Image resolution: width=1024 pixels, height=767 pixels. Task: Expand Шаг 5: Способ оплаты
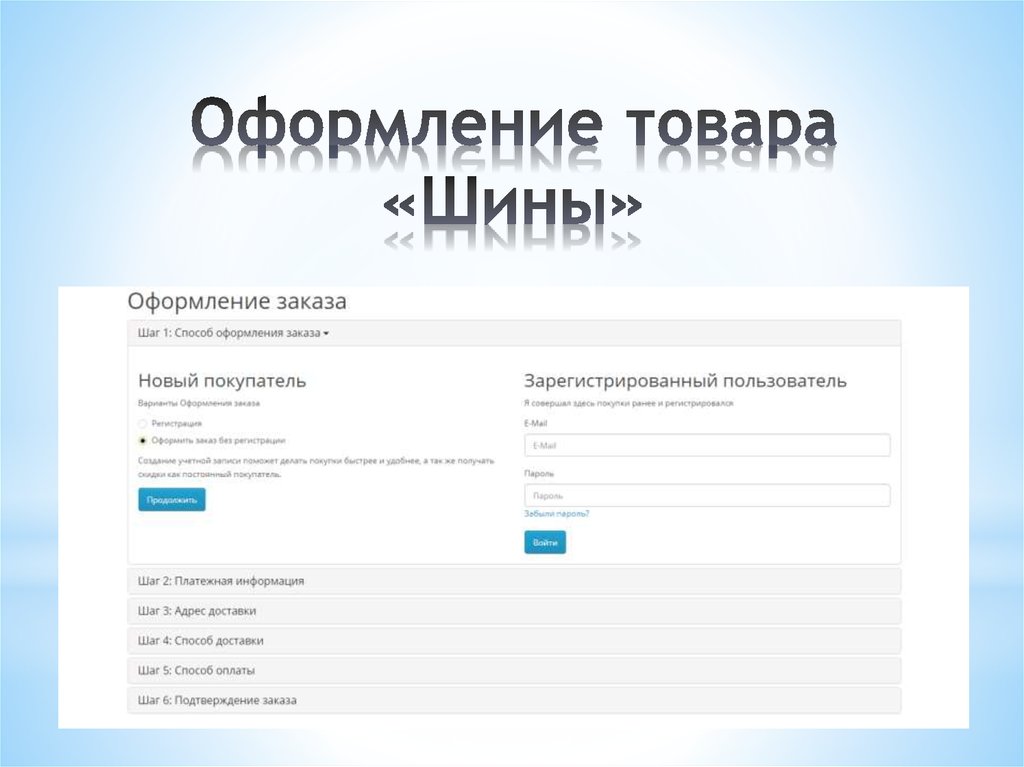click(195, 670)
